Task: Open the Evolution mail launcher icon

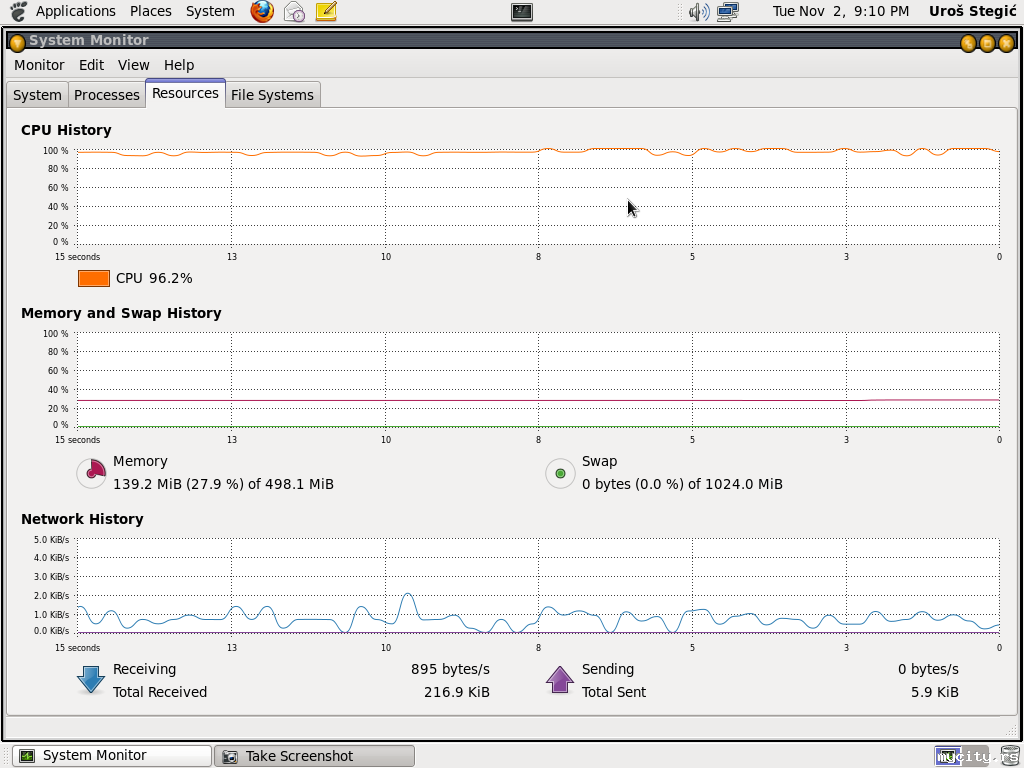Action: pyautogui.click(x=294, y=11)
